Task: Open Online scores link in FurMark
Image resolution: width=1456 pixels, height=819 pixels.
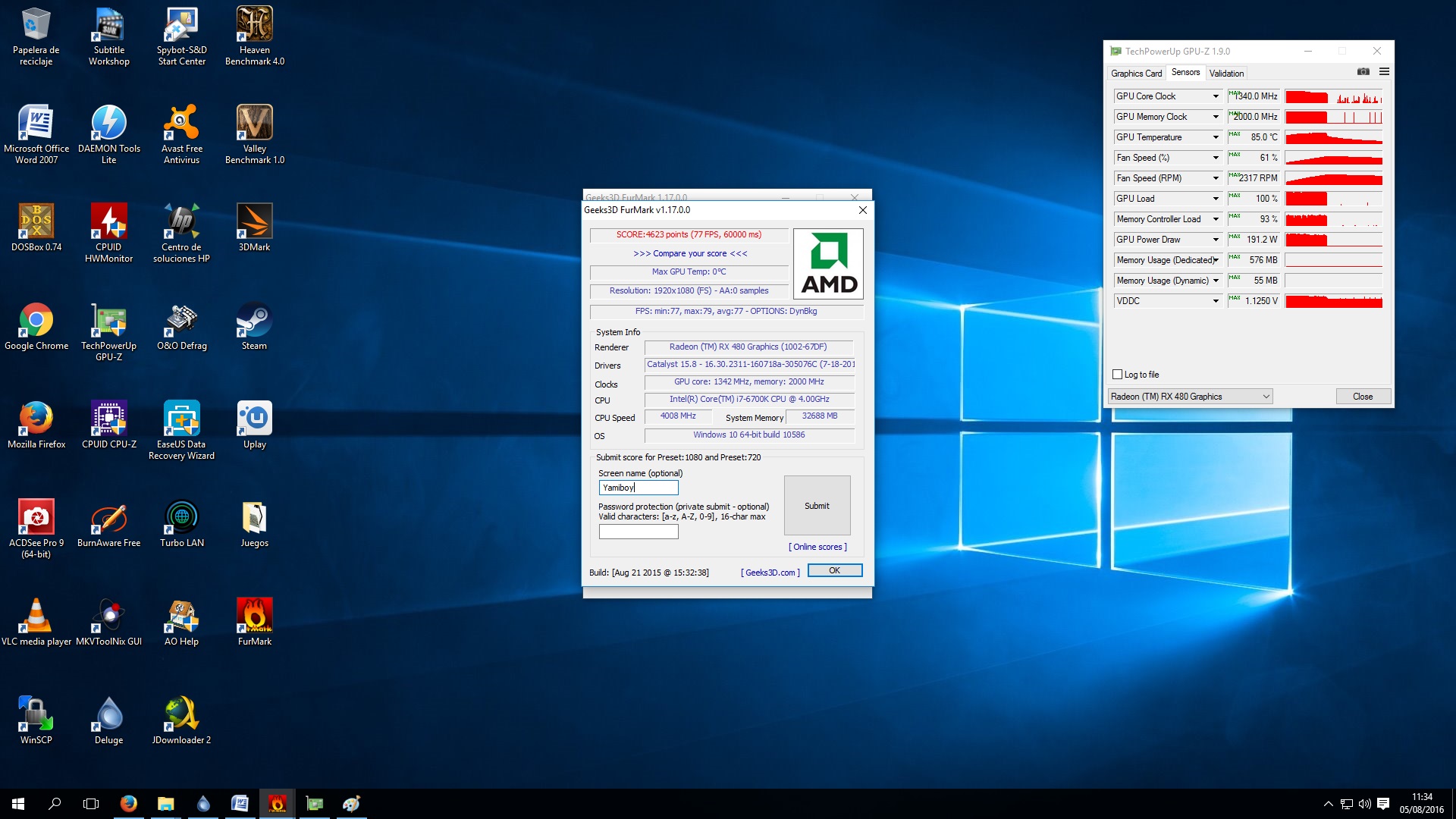Action: 817,547
